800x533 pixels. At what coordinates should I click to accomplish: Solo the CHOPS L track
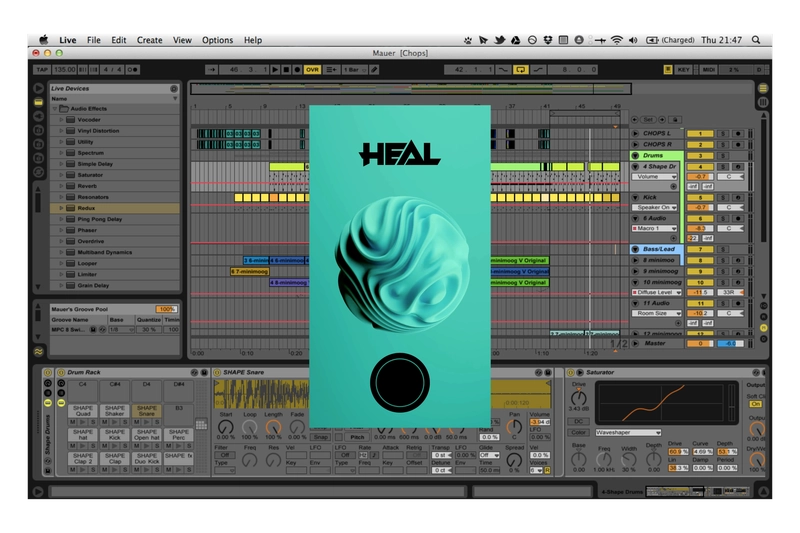pyautogui.click(x=723, y=134)
